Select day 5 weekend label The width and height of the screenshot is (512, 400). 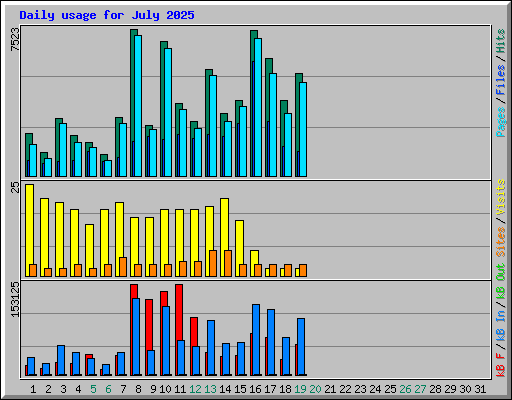93,389
